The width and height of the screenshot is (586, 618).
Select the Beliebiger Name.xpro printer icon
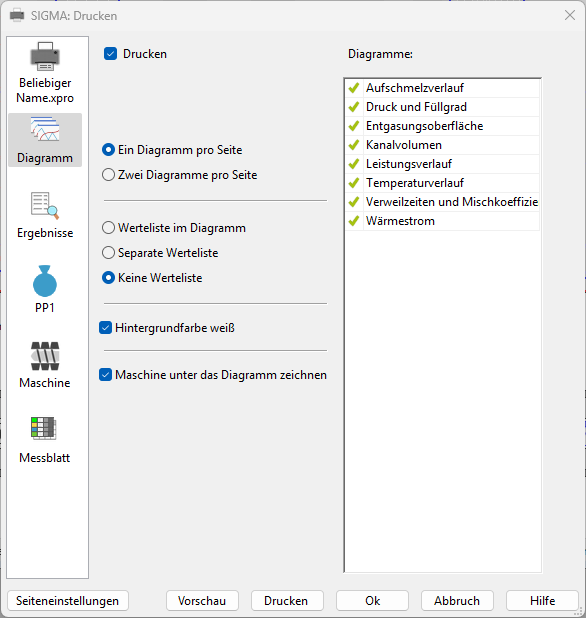pyautogui.click(x=45, y=56)
